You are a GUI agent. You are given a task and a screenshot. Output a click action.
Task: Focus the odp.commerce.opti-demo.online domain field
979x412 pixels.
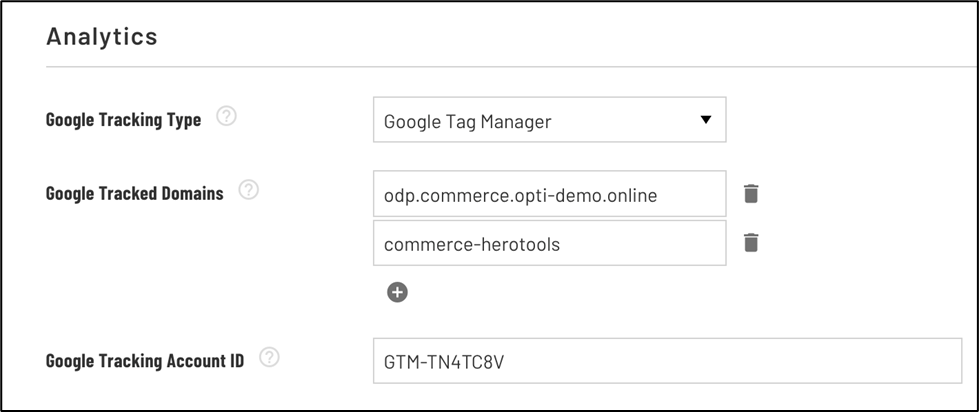549,194
